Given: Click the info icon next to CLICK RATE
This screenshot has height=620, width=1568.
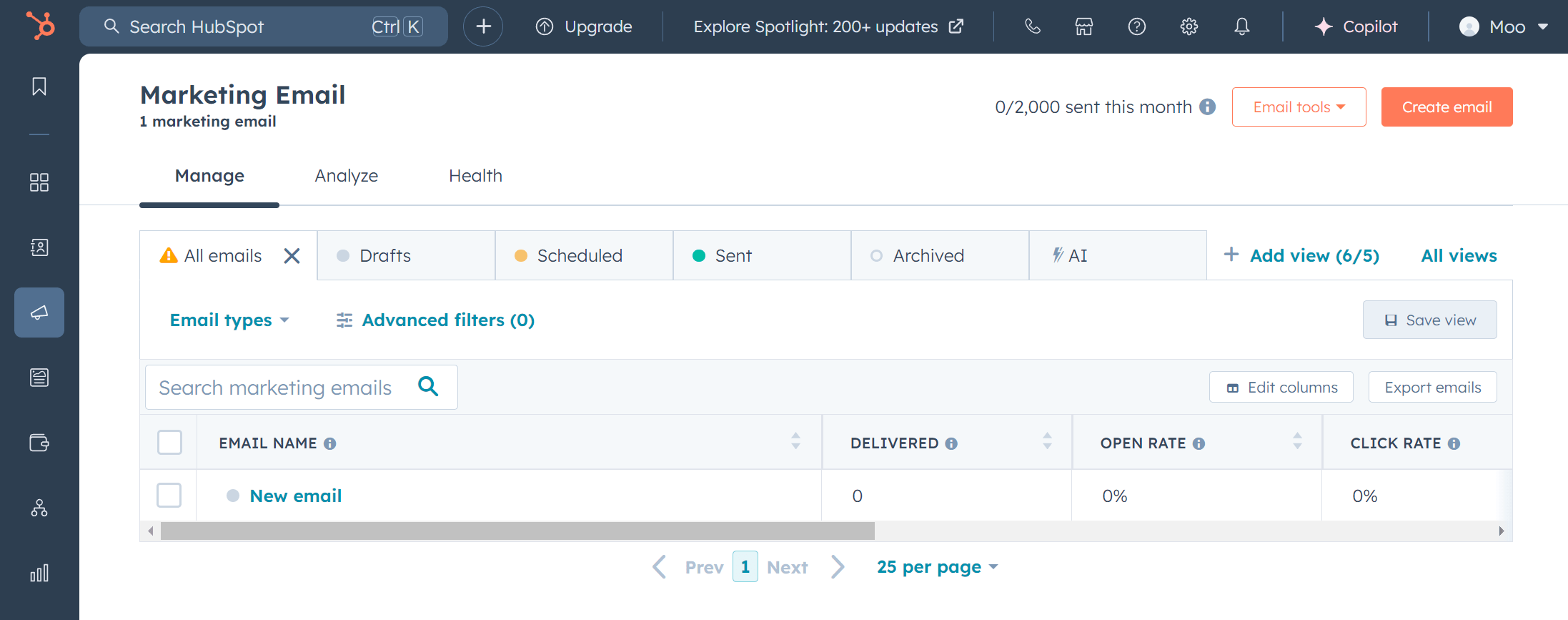Looking at the screenshot, I should [1454, 443].
